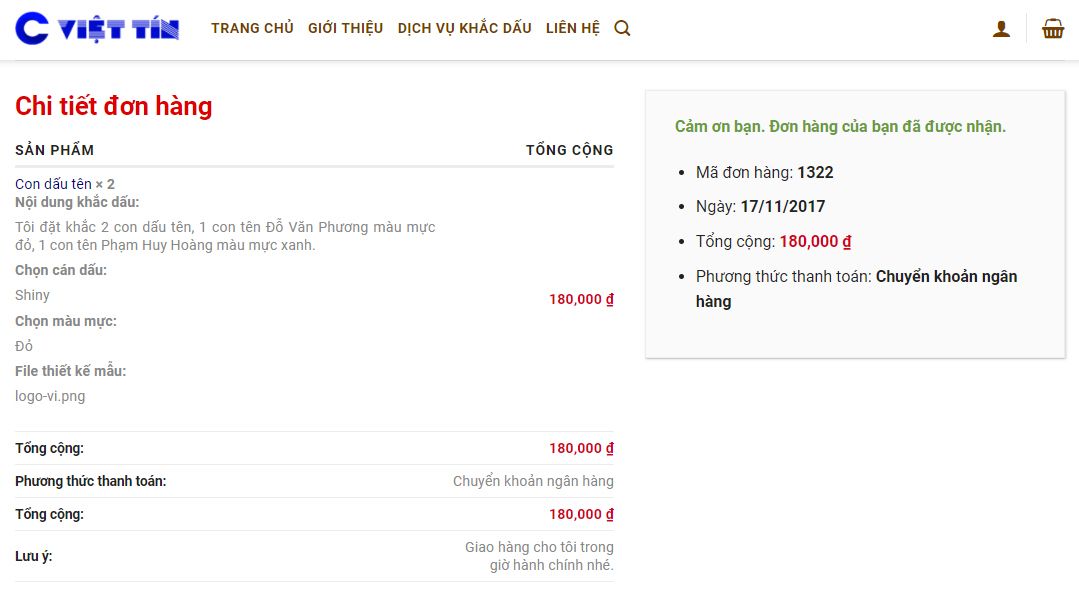Click the Việt Tín logo
The width and height of the screenshot is (1079, 598).
coord(97,28)
